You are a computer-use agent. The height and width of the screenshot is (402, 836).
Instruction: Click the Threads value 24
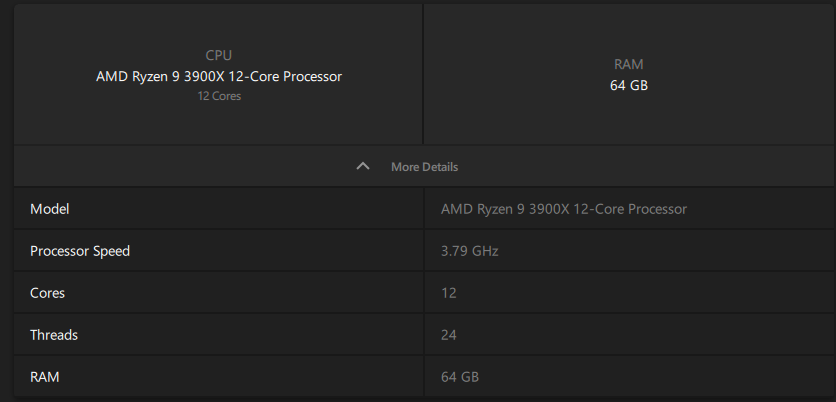pyautogui.click(x=449, y=335)
